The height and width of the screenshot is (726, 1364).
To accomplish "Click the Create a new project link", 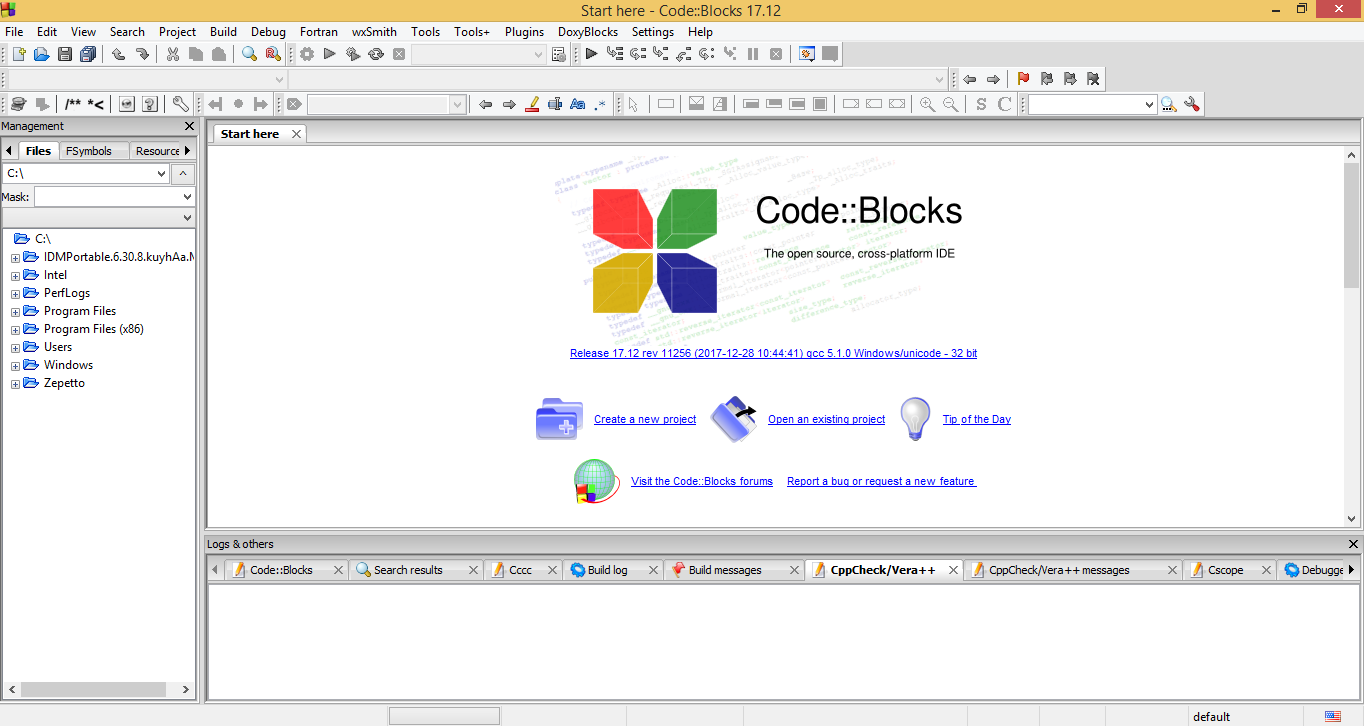I will click(645, 420).
